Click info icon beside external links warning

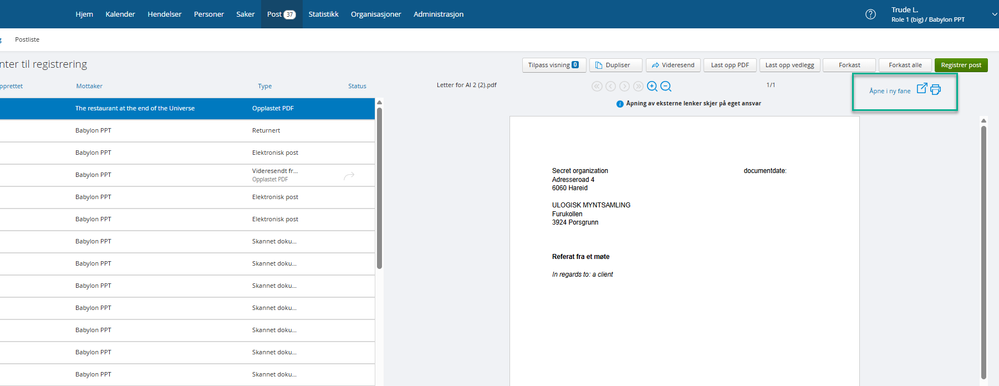click(x=620, y=104)
